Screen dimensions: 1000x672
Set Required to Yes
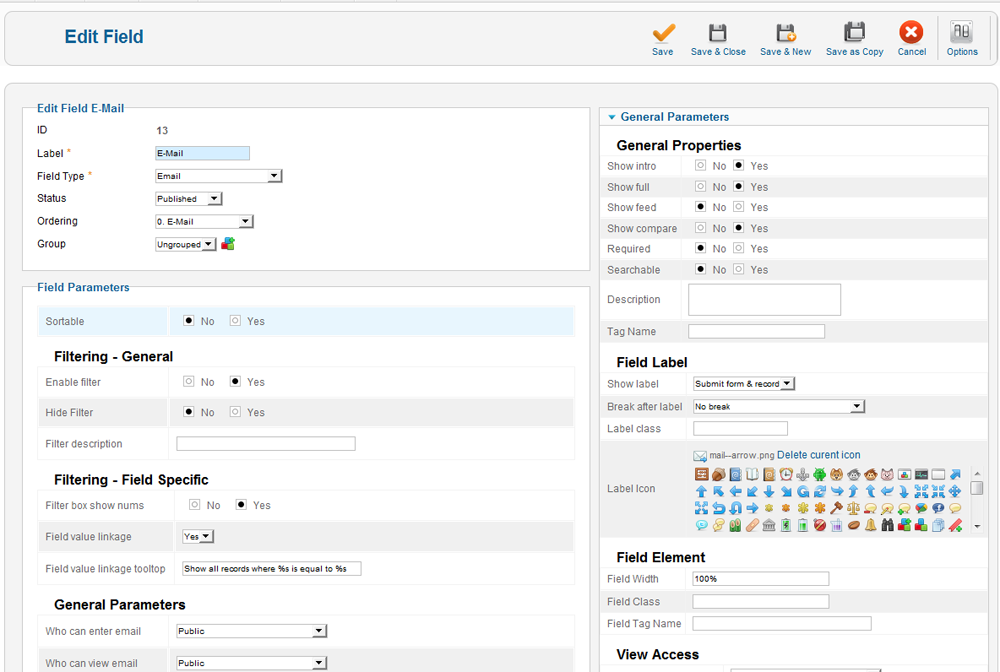739,249
